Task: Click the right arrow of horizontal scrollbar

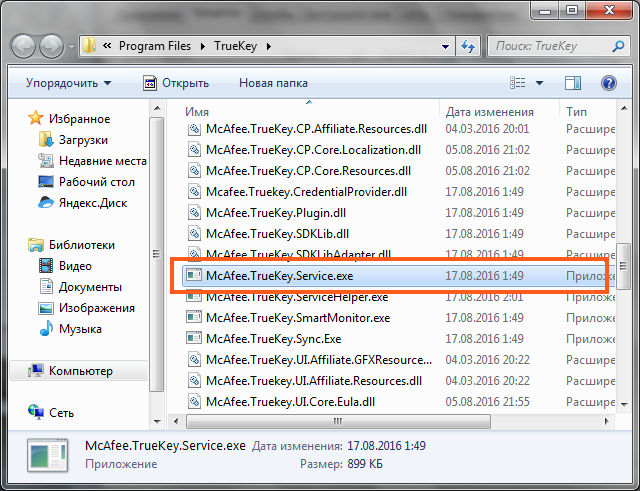Action: tap(606, 421)
